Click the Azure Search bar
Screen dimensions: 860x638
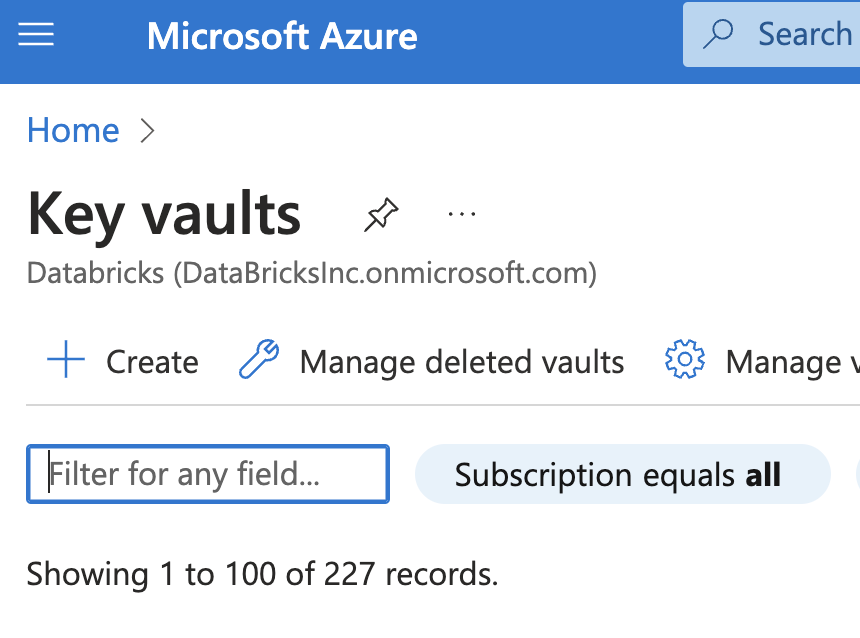[x=790, y=33]
